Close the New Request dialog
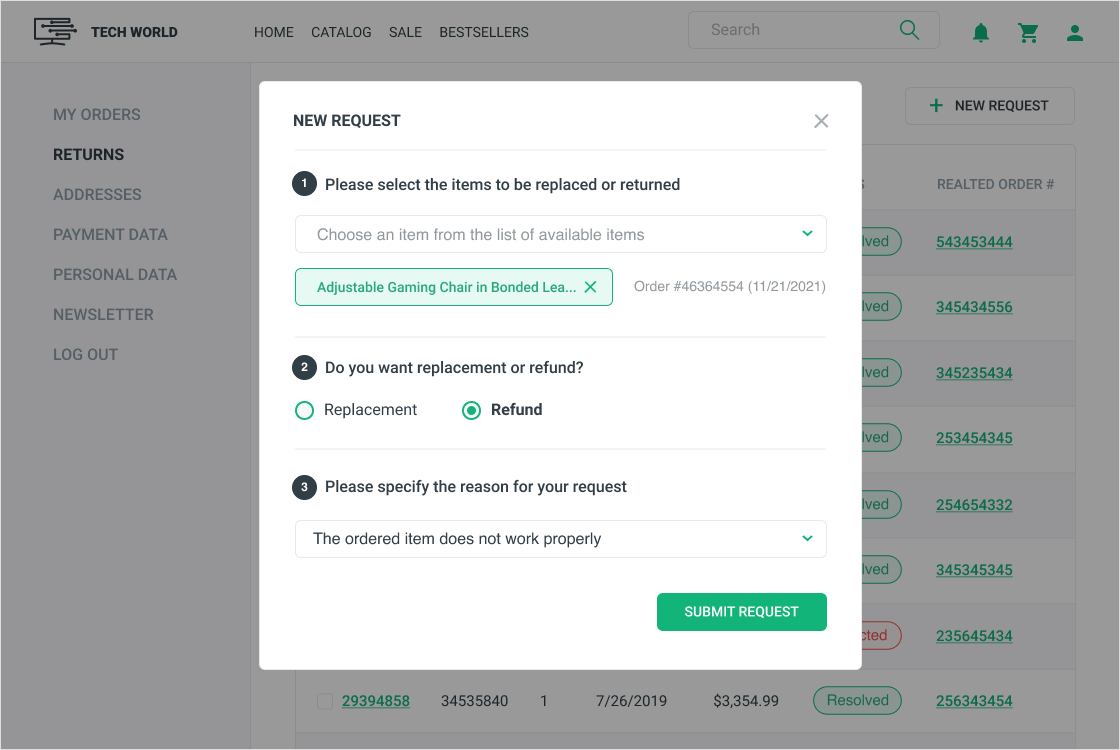Viewport: 1120px width, 750px height. click(x=821, y=121)
